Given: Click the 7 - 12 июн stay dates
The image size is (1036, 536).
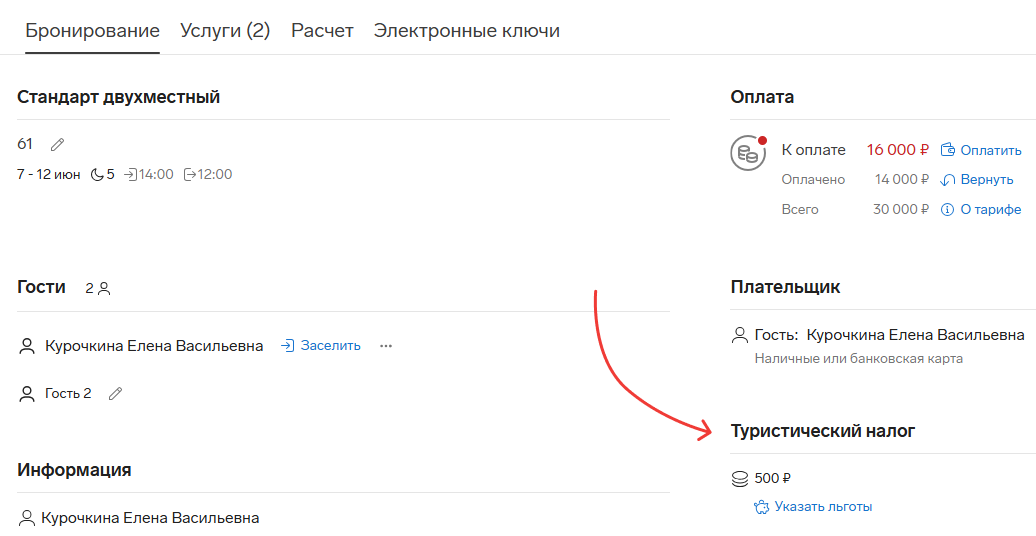Looking at the screenshot, I should [49, 174].
